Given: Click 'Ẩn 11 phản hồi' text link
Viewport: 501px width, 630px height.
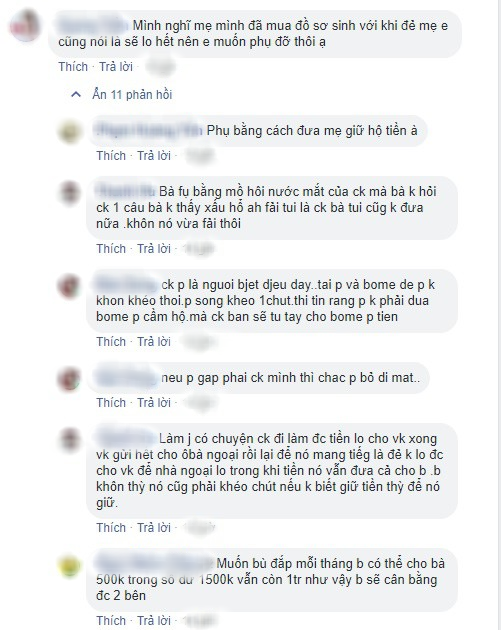Looking at the screenshot, I should tap(132, 95).
